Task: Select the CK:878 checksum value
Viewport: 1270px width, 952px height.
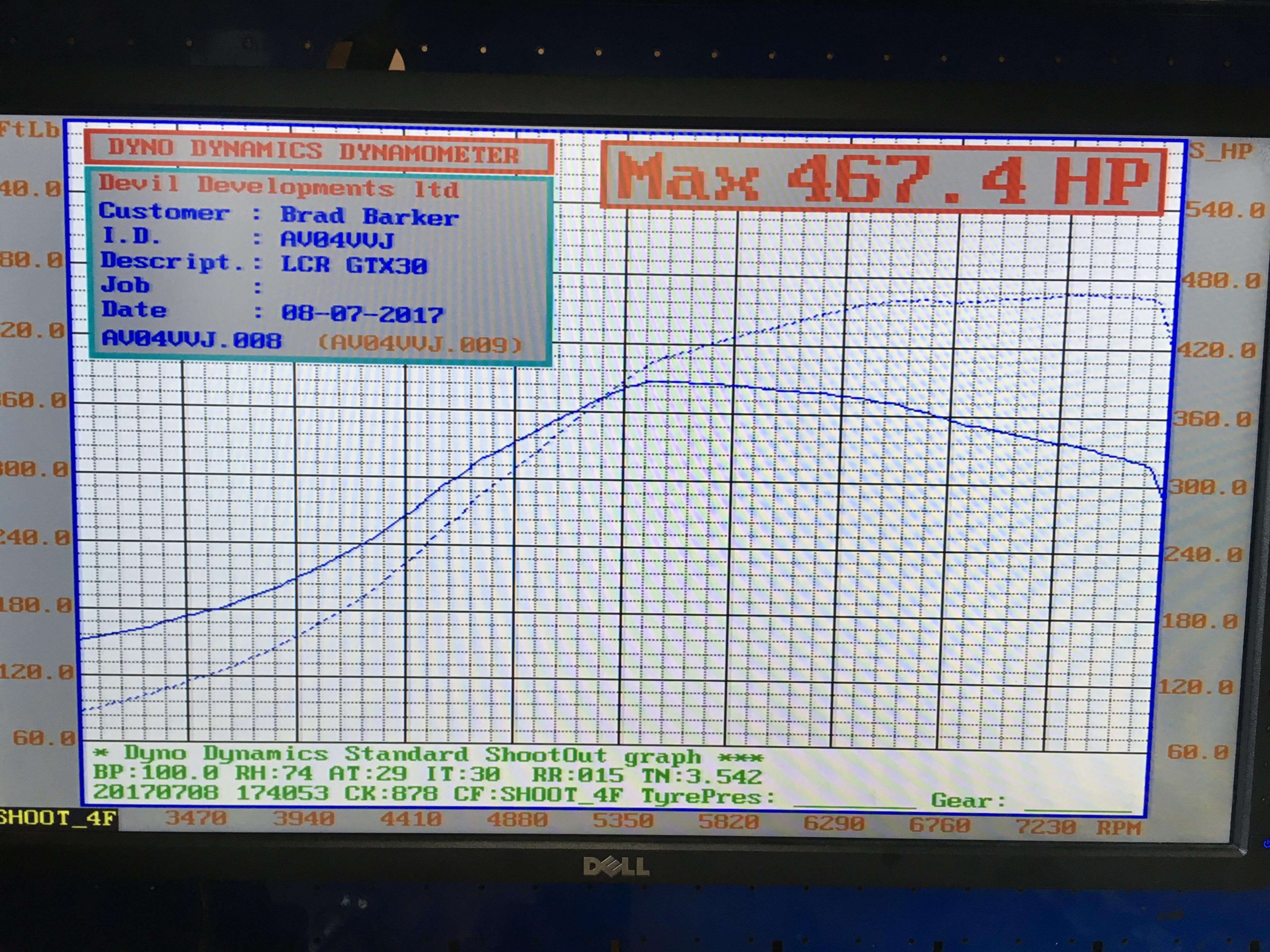Action: [390, 795]
